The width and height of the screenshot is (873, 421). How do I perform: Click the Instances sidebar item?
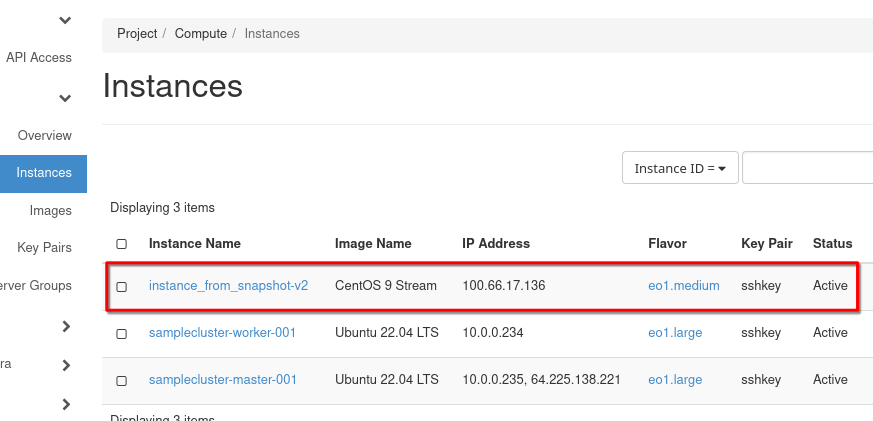tap(44, 173)
